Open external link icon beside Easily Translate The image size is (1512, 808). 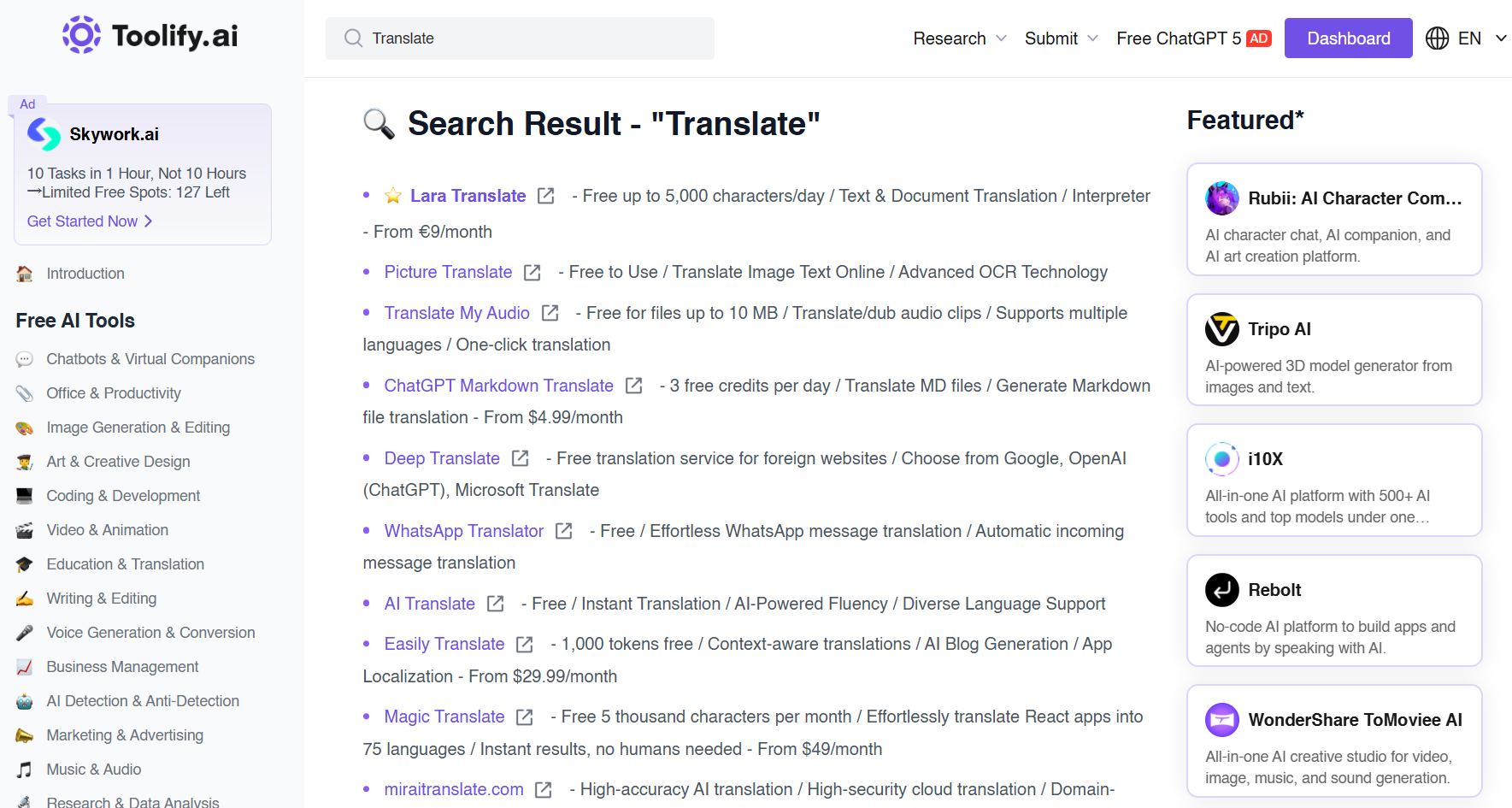524,644
